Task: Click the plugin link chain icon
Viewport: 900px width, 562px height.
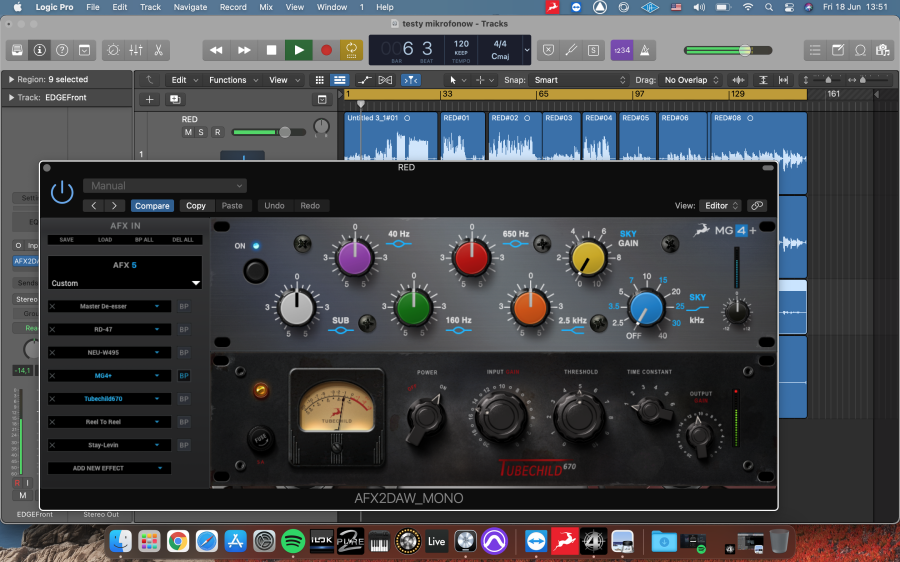Action: (x=757, y=206)
